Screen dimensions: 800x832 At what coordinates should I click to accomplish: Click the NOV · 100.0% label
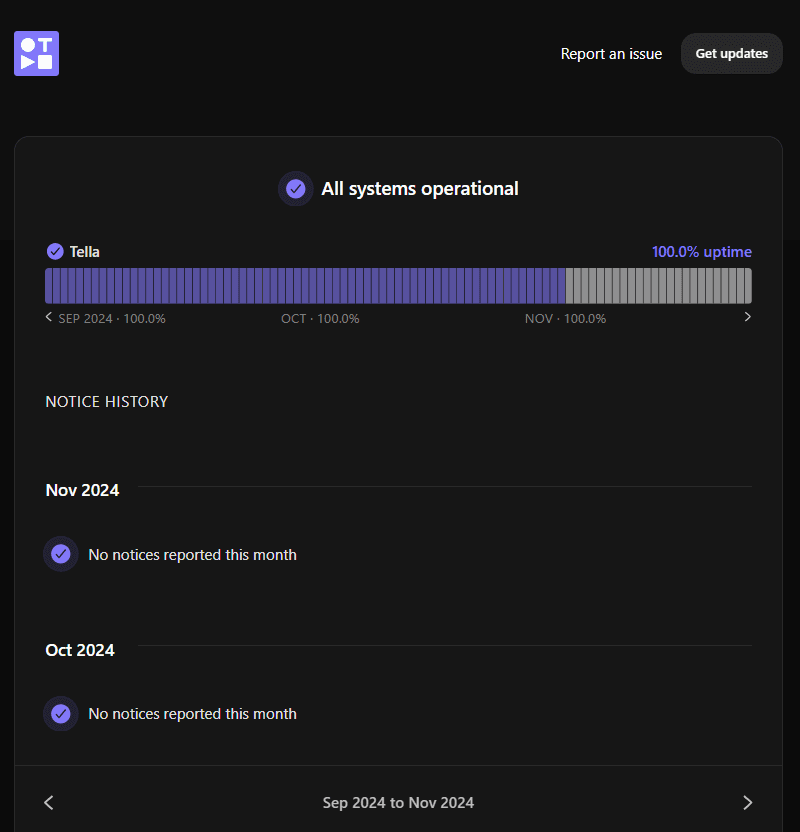(565, 318)
